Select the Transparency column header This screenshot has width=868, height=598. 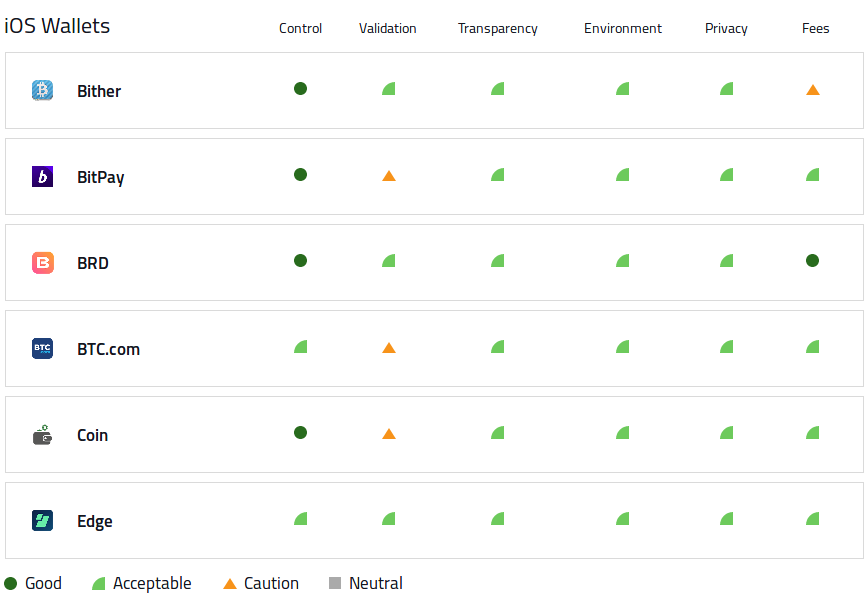[498, 28]
